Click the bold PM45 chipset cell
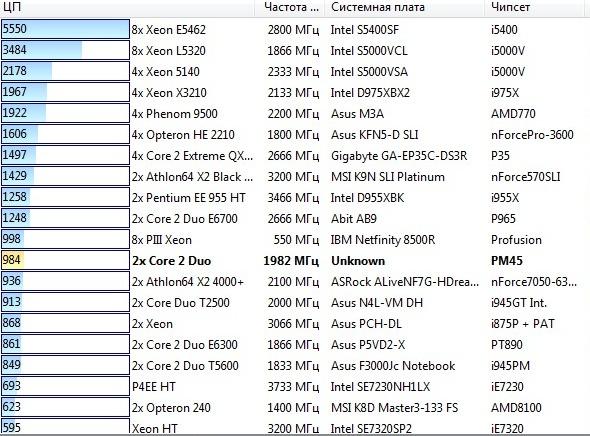The image size is (590, 436). [507, 261]
